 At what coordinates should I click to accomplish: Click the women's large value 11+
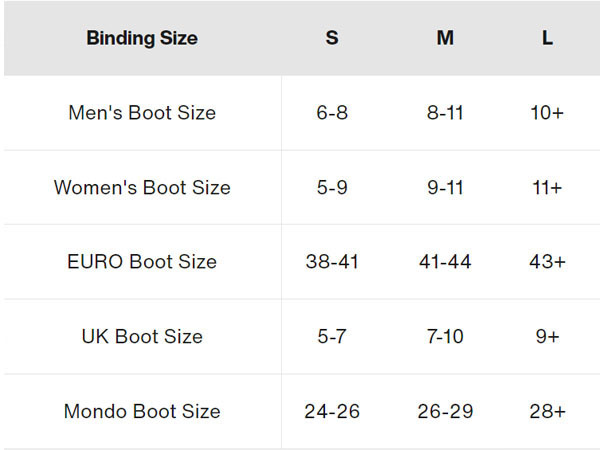[547, 188]
